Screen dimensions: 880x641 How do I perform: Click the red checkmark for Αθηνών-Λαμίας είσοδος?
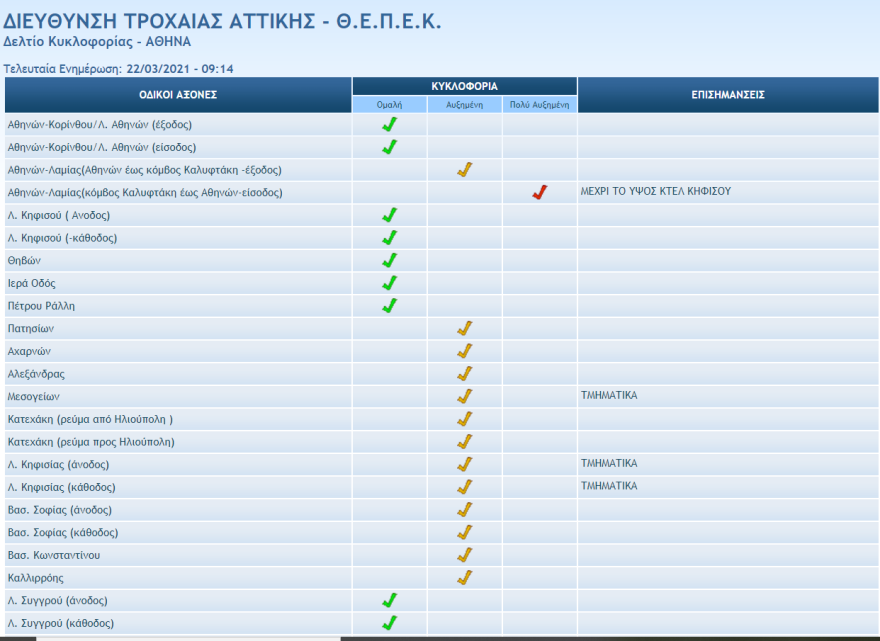pyautogui.click(x=540, y=193)
